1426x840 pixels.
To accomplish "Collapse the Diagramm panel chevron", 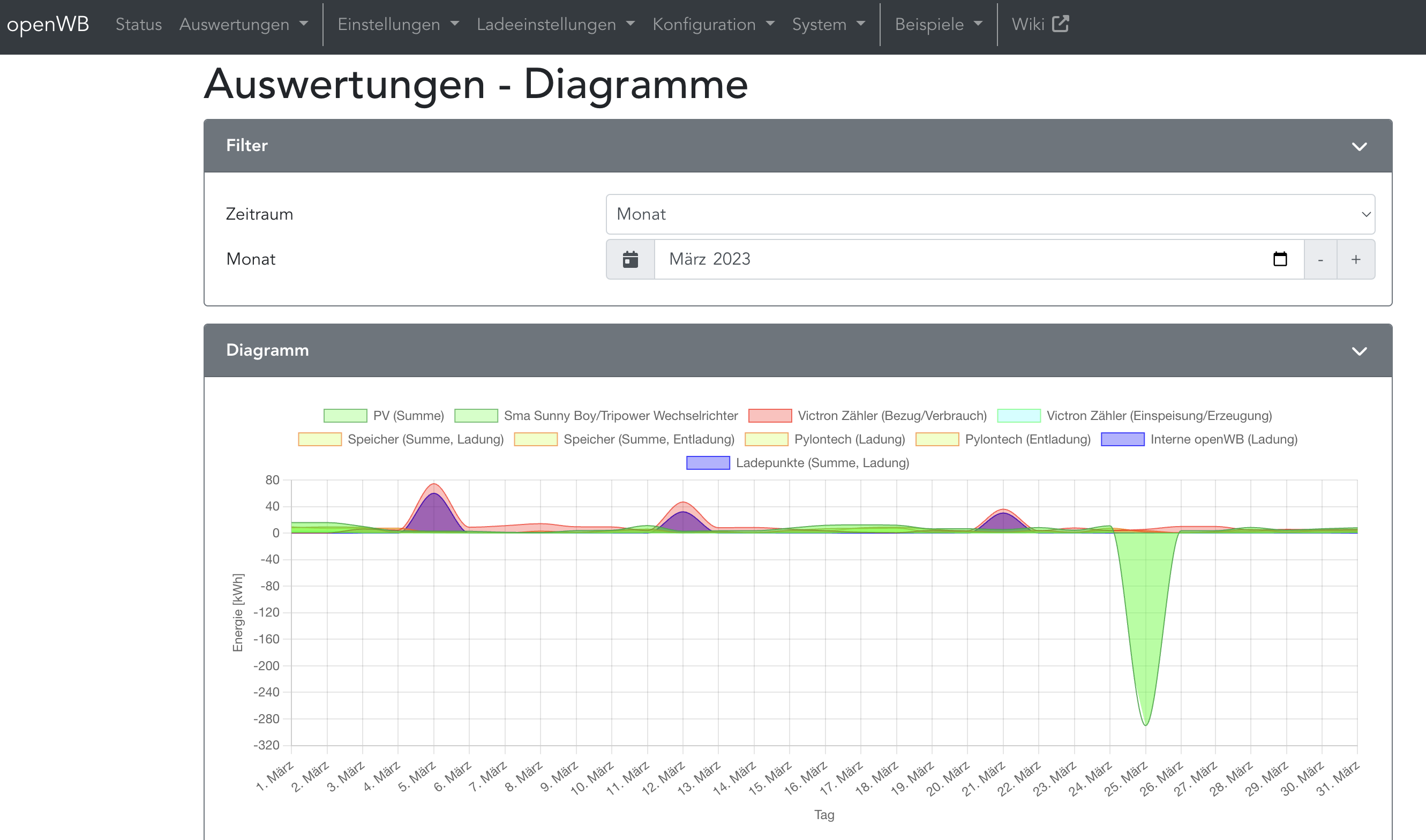I will [1359, 351].
